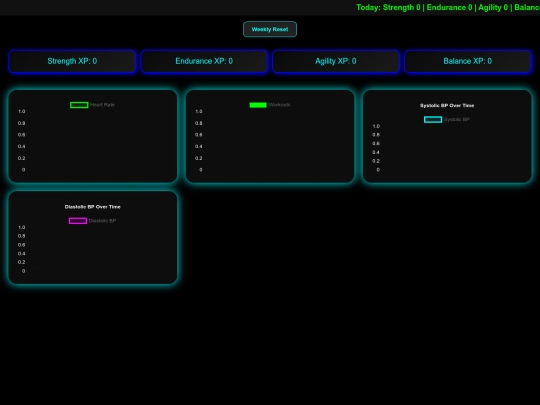The width and height of the screenshot is (540, 405).
Task: Toggle Systolic BP legend swatch
Action: pyautogui.click(x=433, y=120)
